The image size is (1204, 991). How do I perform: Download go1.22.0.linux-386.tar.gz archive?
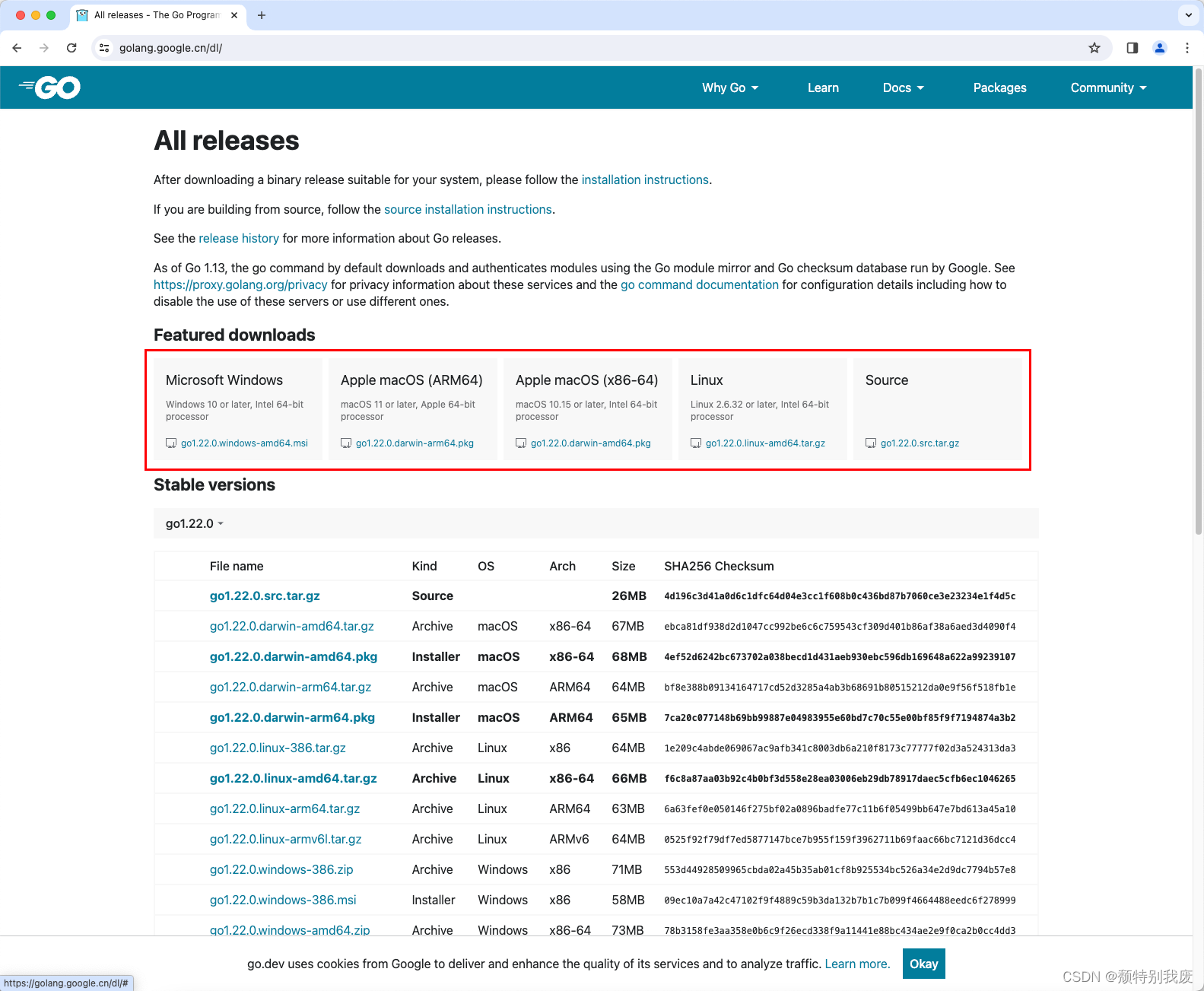[x=278, y=748]
